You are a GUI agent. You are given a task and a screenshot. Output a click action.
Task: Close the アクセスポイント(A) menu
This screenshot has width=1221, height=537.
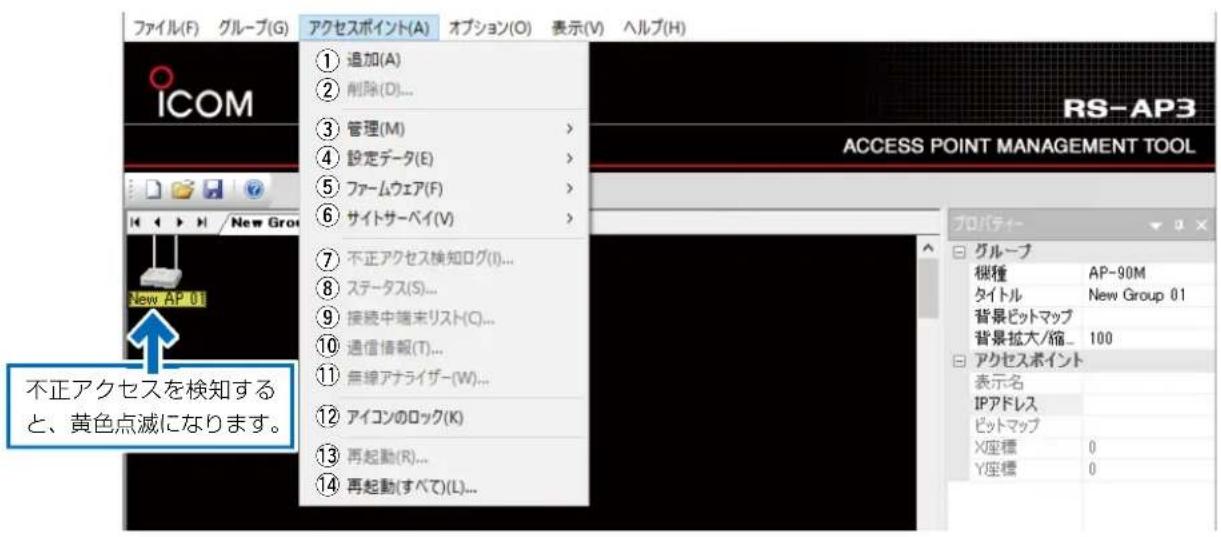[369, 28]
